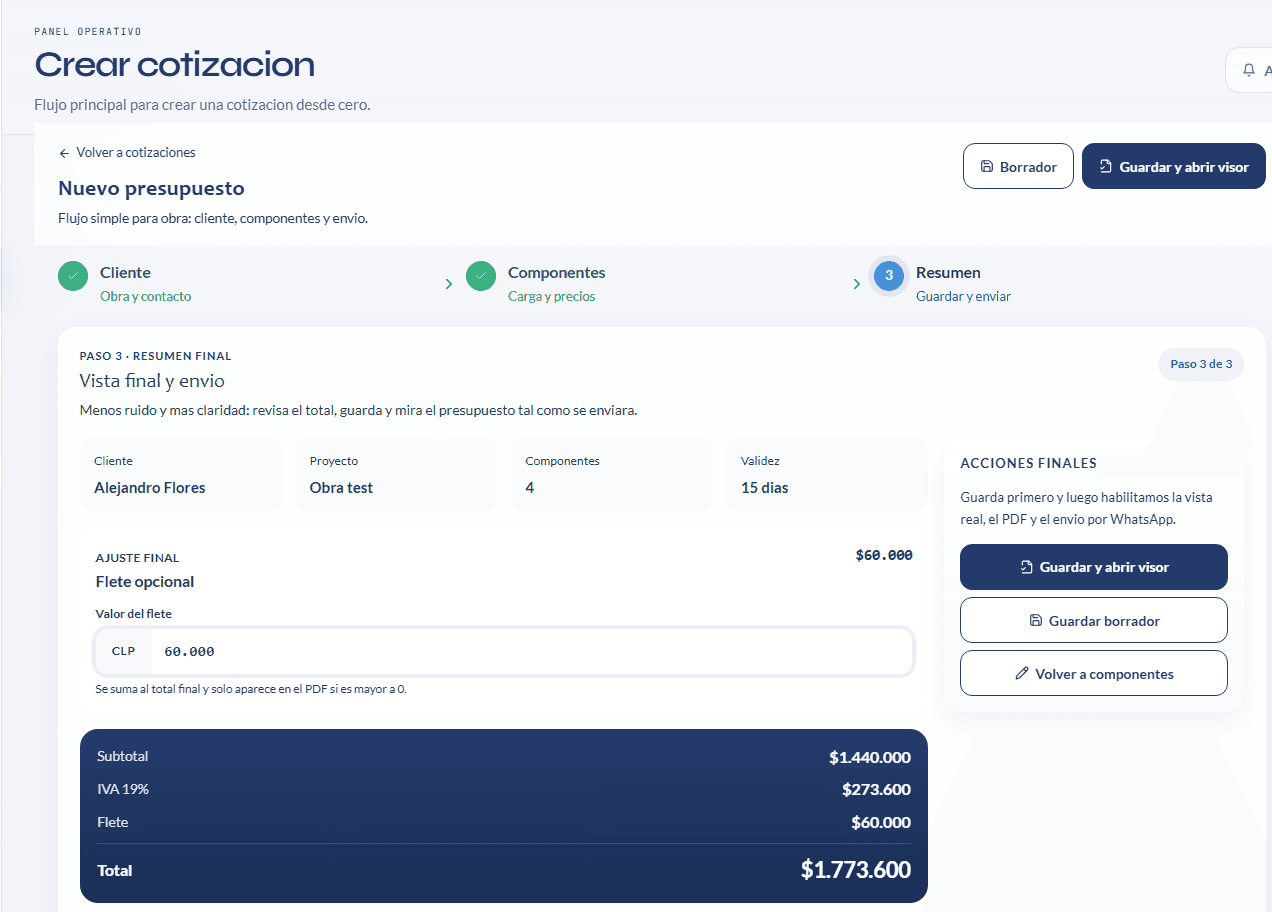
Task: Click the disk icon on Guardar borrador
Action: [x=1035, y=621]
